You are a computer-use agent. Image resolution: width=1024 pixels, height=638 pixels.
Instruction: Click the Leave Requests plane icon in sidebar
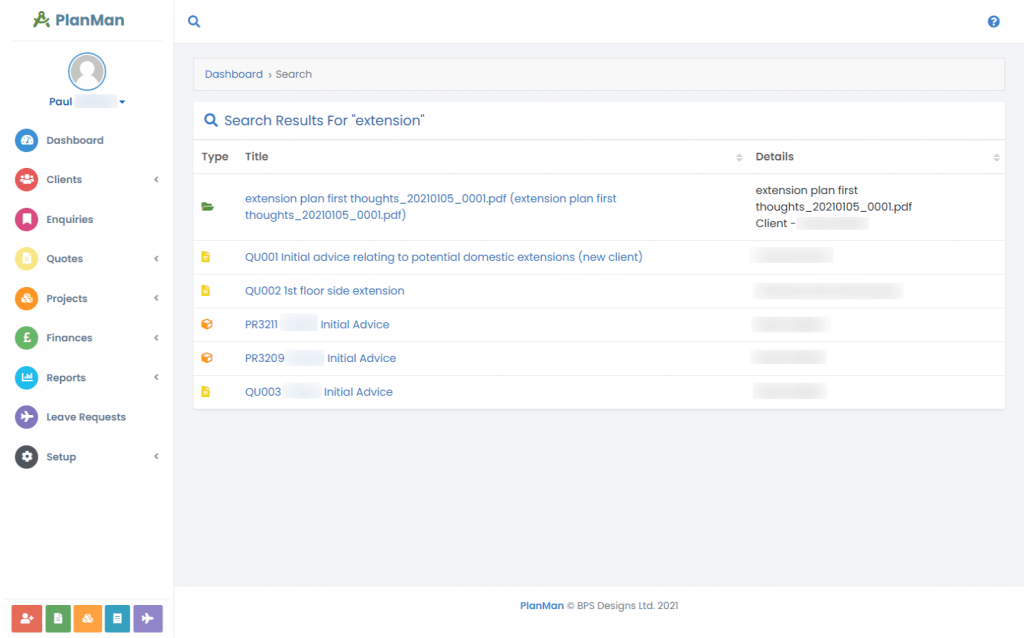[27, 417]
